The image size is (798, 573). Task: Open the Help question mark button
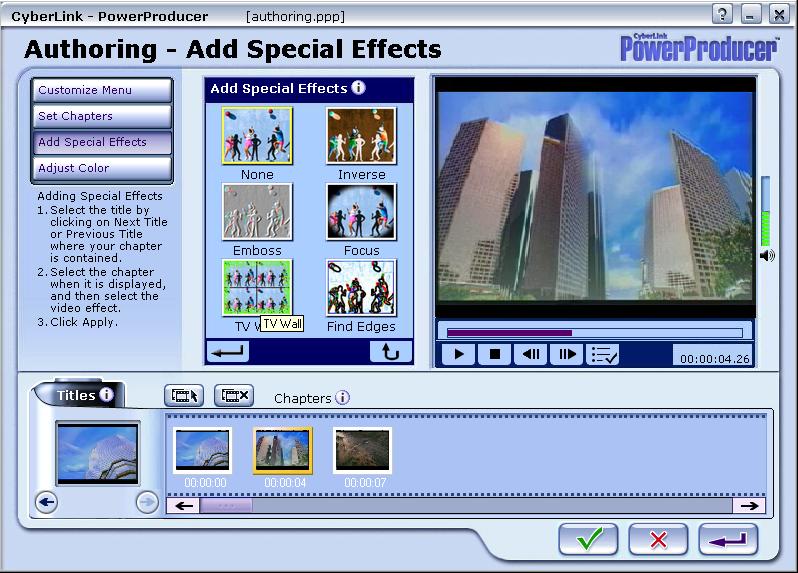(x=722, y=14)
